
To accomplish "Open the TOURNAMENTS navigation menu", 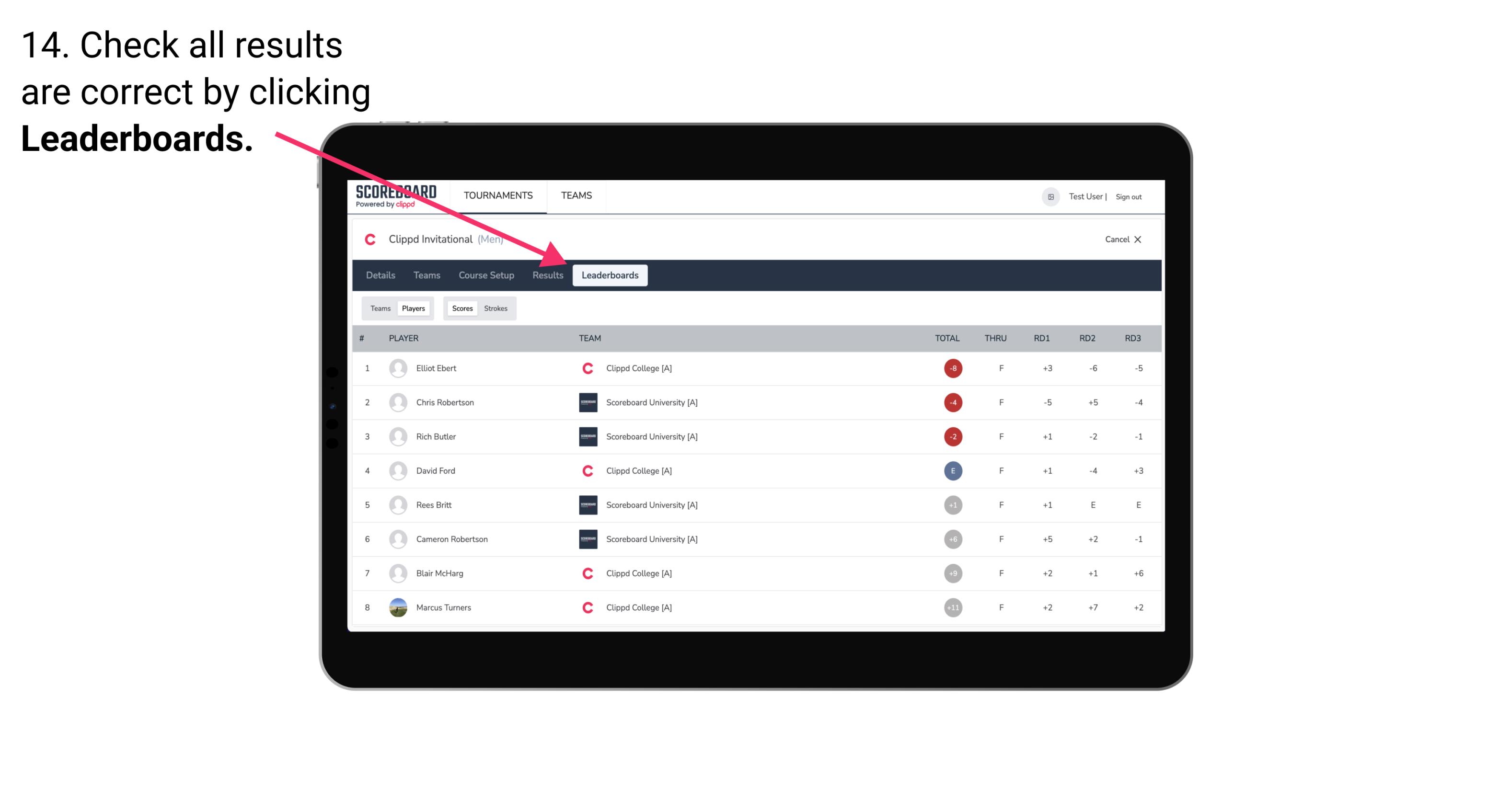I will 496,195.
